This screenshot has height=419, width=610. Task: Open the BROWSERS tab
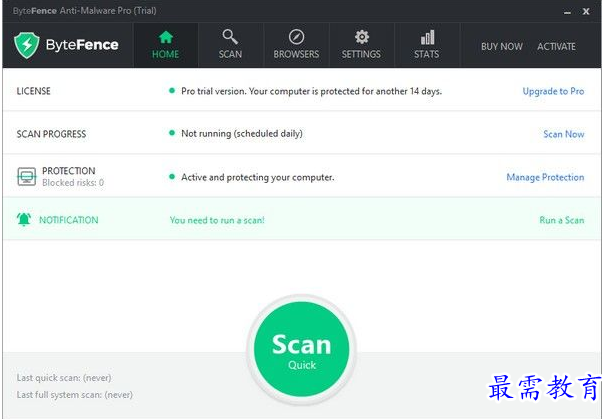(296, 45)
